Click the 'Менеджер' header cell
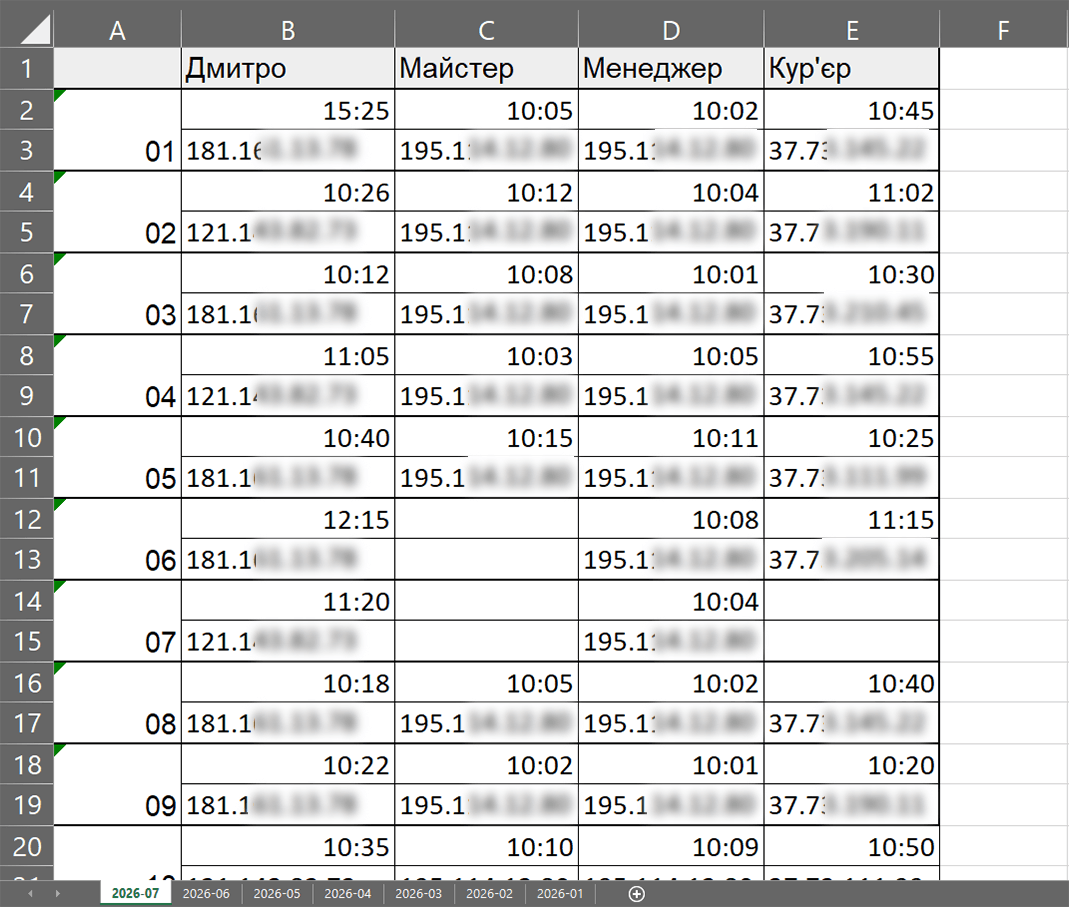Image resolution: width=1069 pixels, height=907 pixels. 671,68
